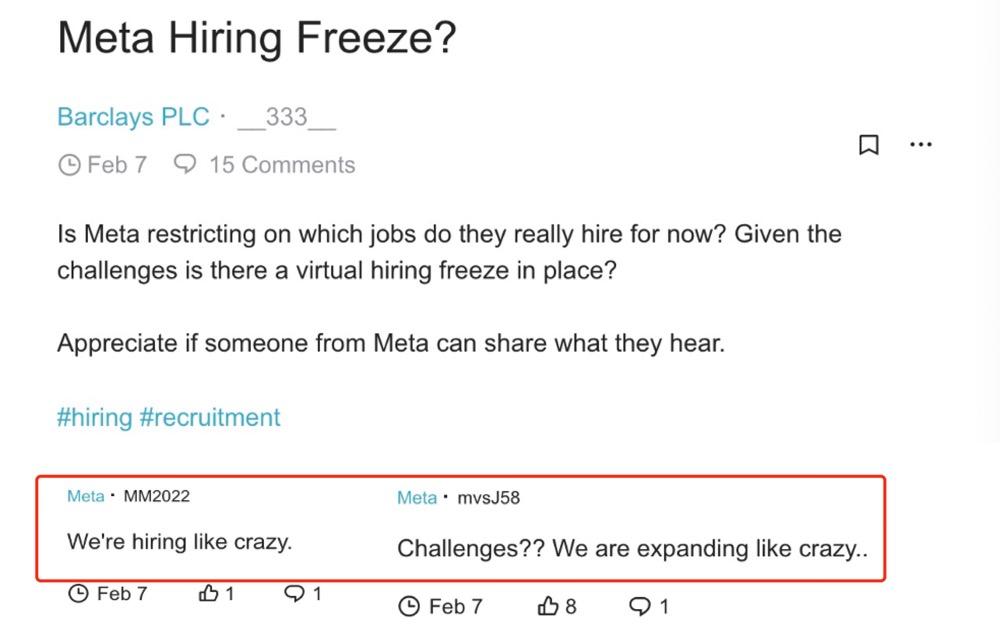This screenshot has height=638, width=1000.
Task: Like the MM2022 comment
Action: (209, 594)
